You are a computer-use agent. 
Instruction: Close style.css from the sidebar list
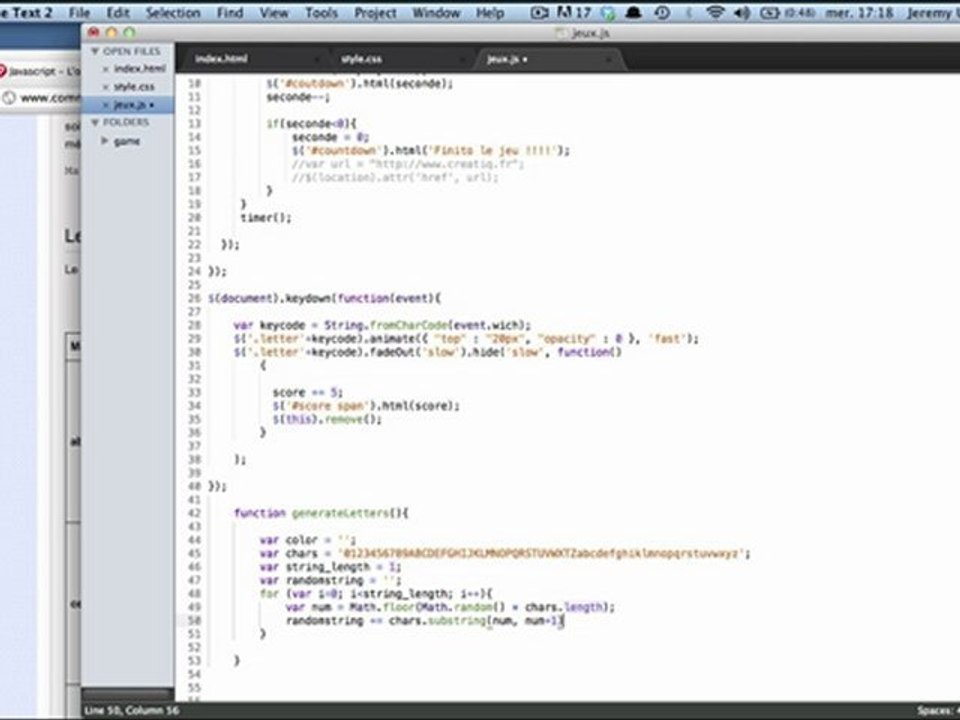105,87
